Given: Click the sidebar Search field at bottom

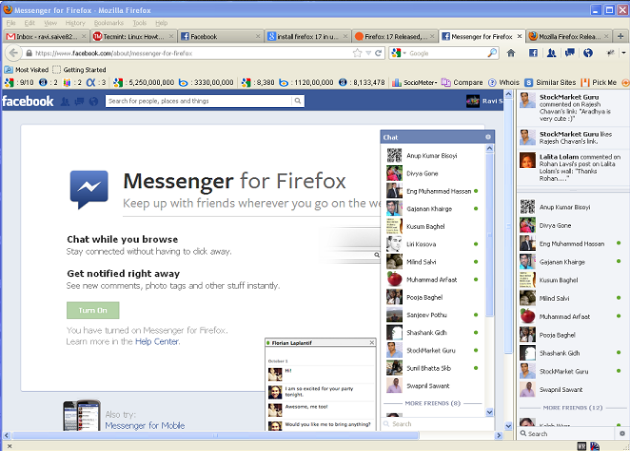Looking at the screenshot, I should click(x=567, y=434).
